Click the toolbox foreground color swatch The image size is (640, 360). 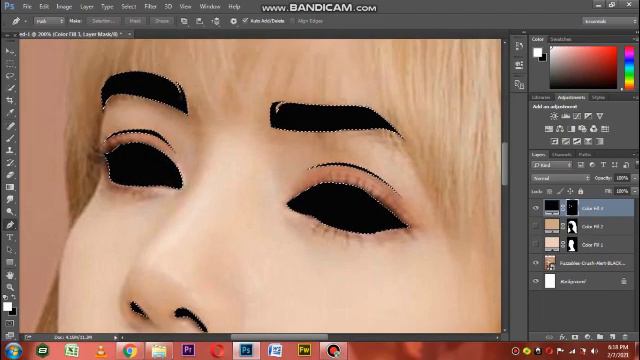pyautogui.click(x=7, y=307)
